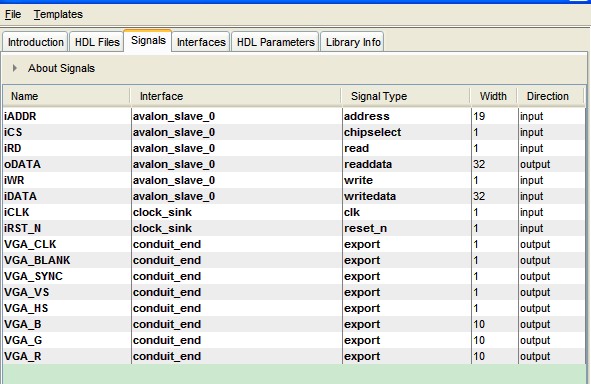Viewport: 591px width, 384px height.
Task: Edit the width value 19 for iADDR
Action: click(495, 116)
